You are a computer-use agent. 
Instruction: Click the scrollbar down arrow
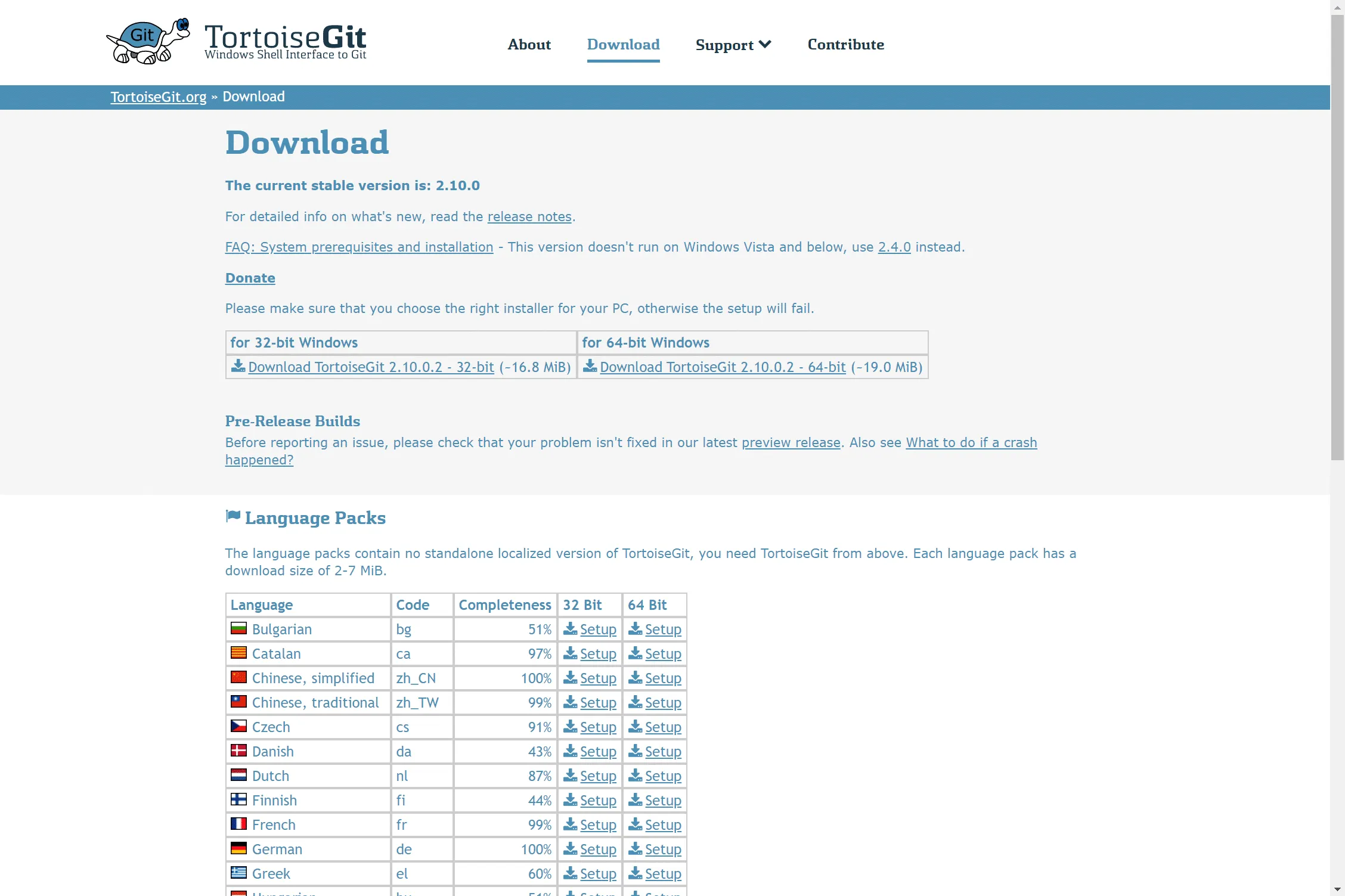pyautogui.click(x=1338, y=889)
